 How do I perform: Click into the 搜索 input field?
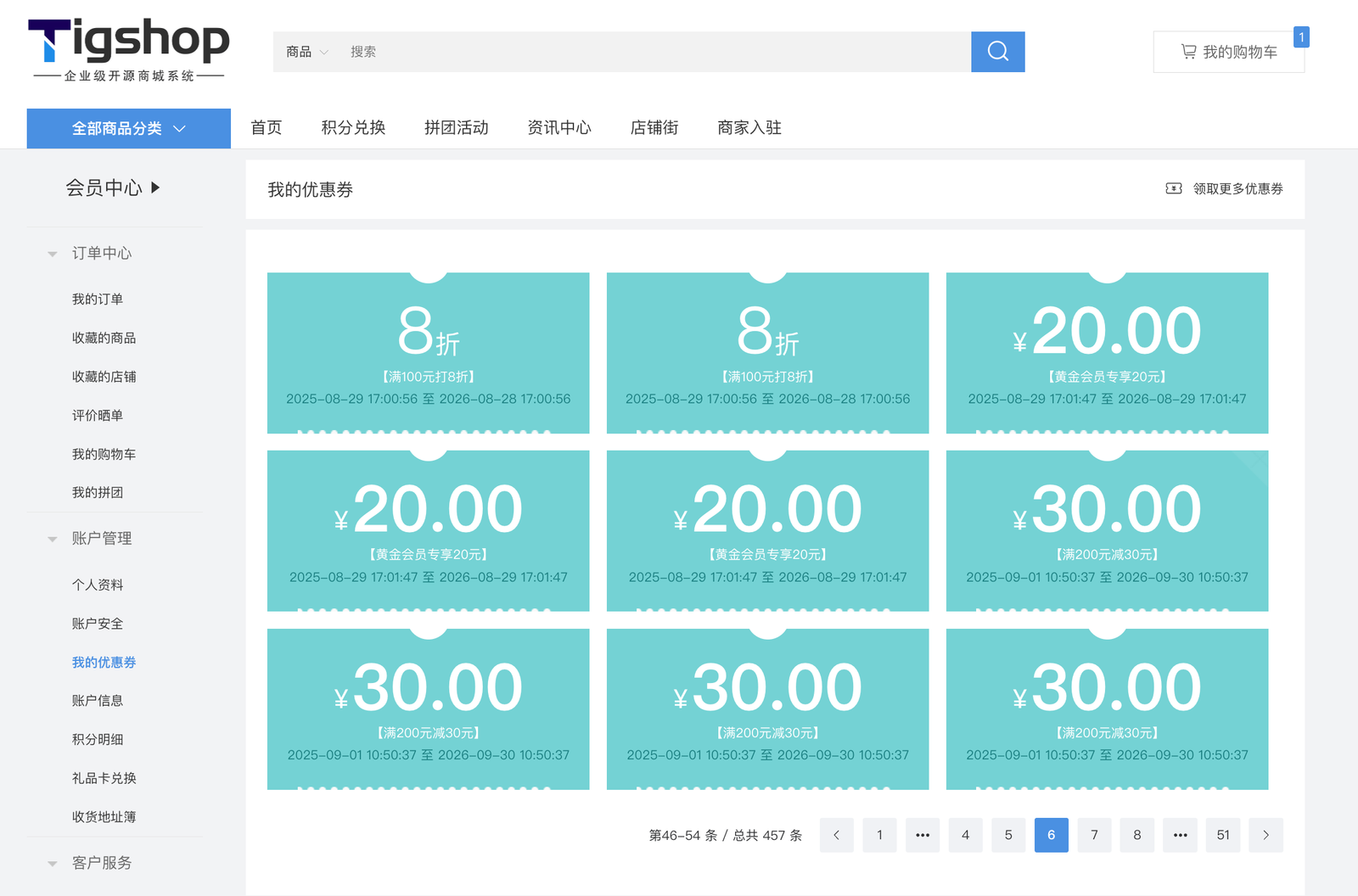(x=654, y=52)
